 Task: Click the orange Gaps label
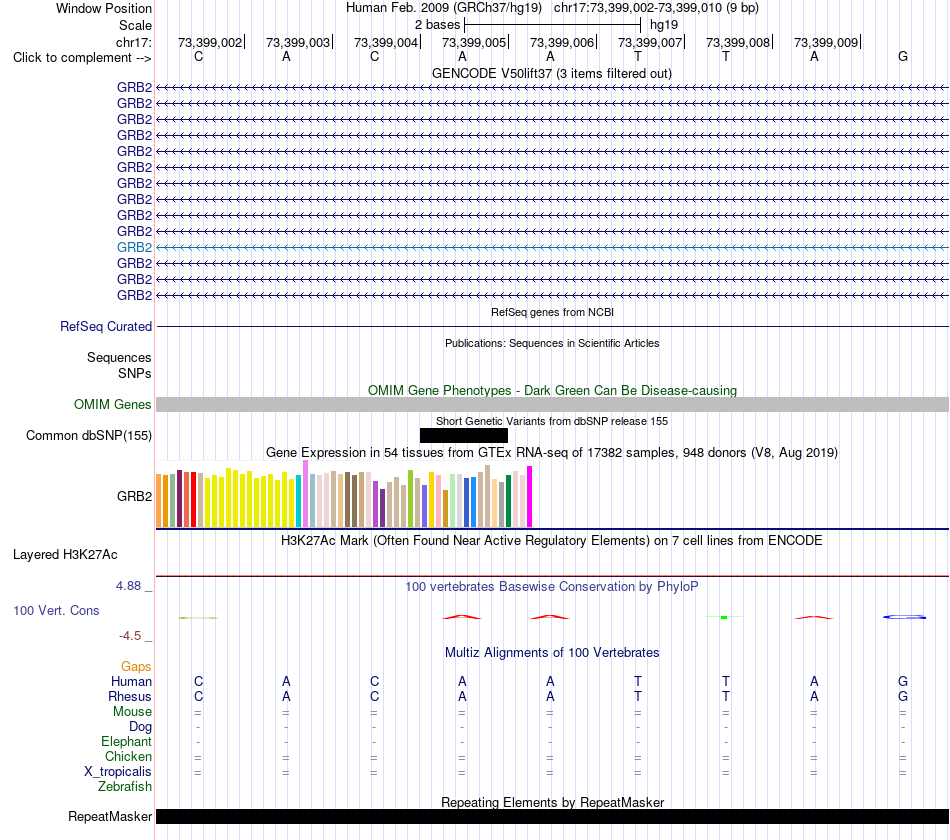(136, 667)
